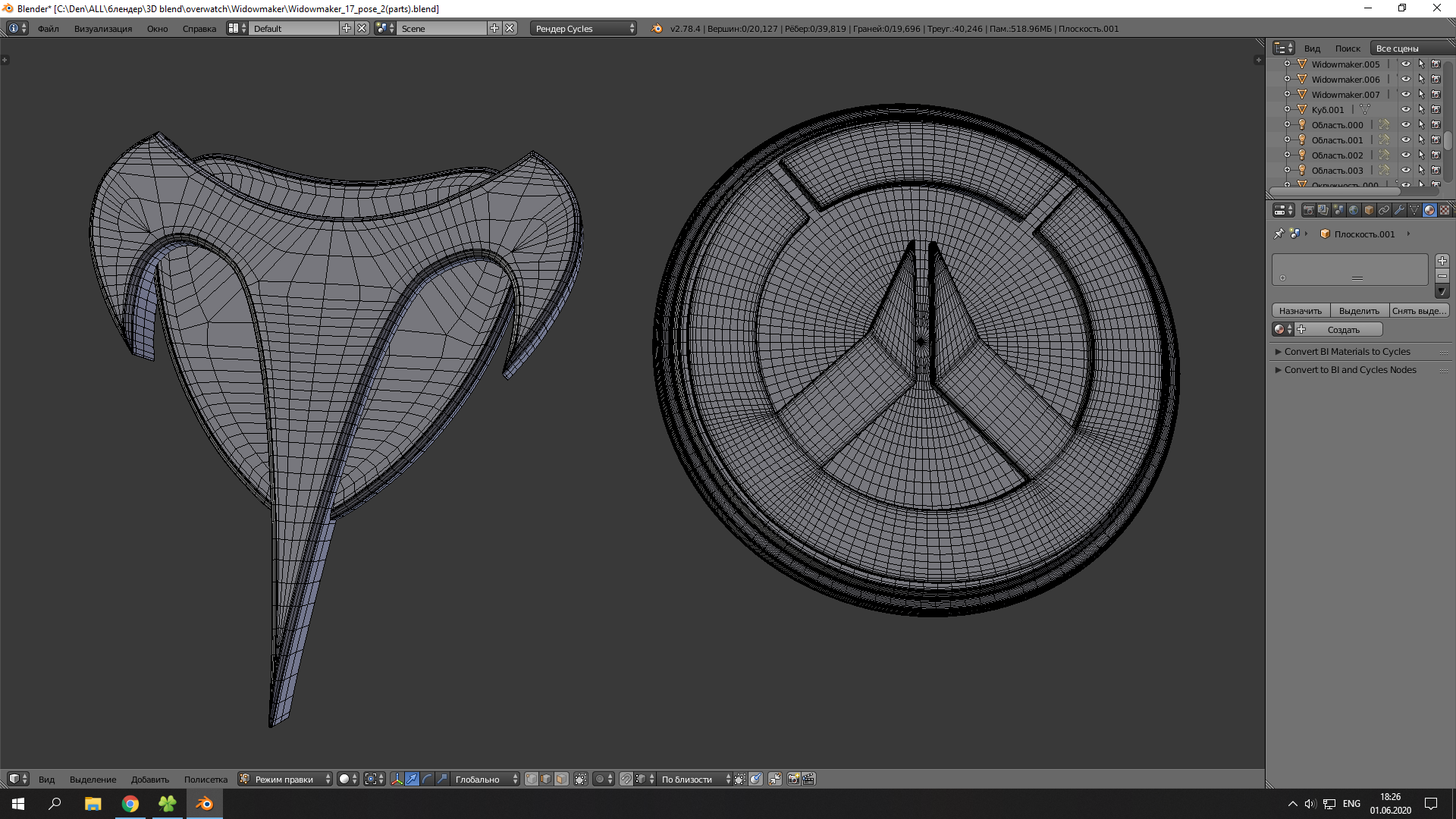Open Google Chrome from the taskbar
The image size is (1456, 819).
point(130,804)
